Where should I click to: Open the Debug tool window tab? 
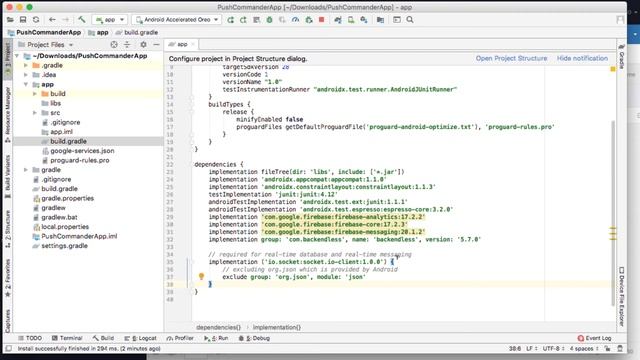pos(254,338)
